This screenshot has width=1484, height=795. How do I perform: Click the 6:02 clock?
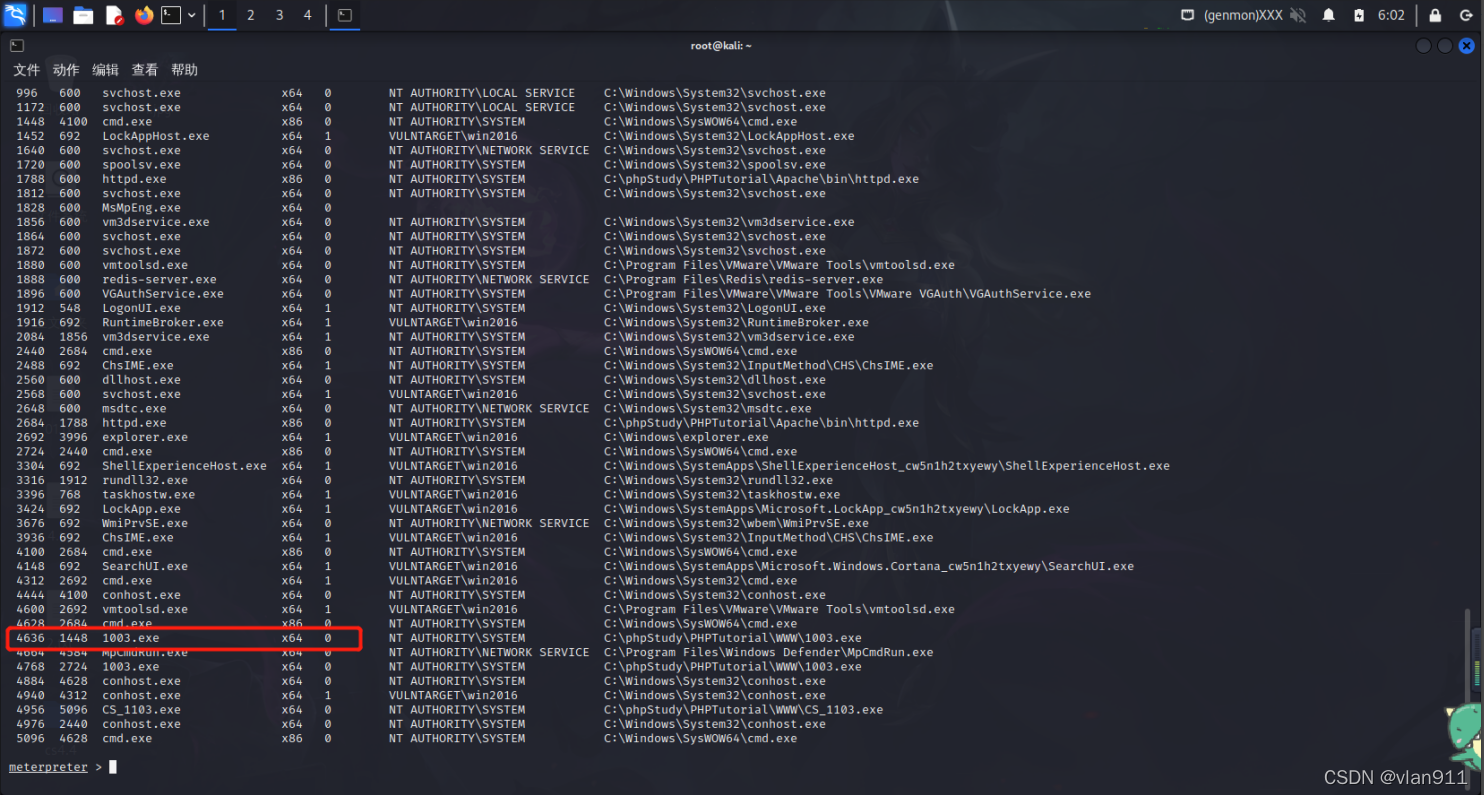pyautogui.click(x=1391, y=15)
